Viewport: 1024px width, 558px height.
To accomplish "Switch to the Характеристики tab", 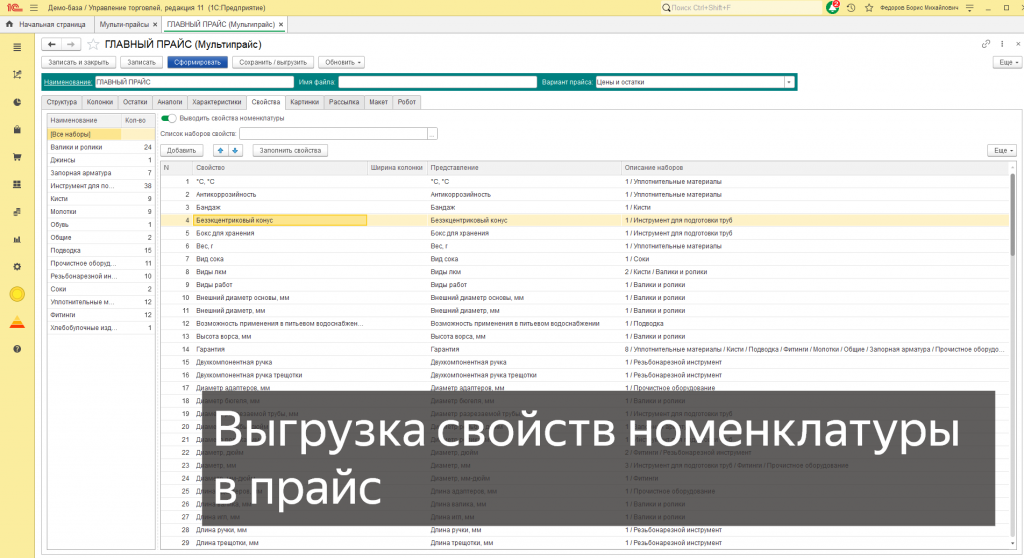I will click(217, 102).
